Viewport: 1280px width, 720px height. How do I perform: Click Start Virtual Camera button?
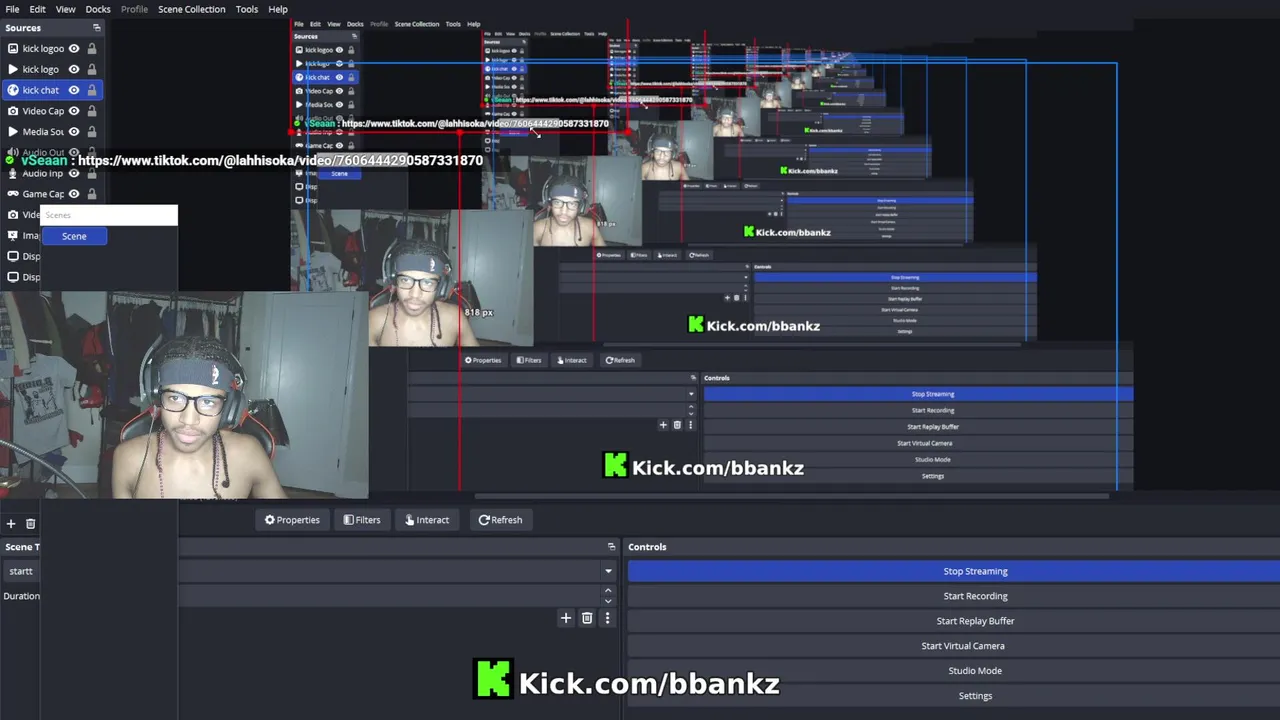click(x=954, y=646)
